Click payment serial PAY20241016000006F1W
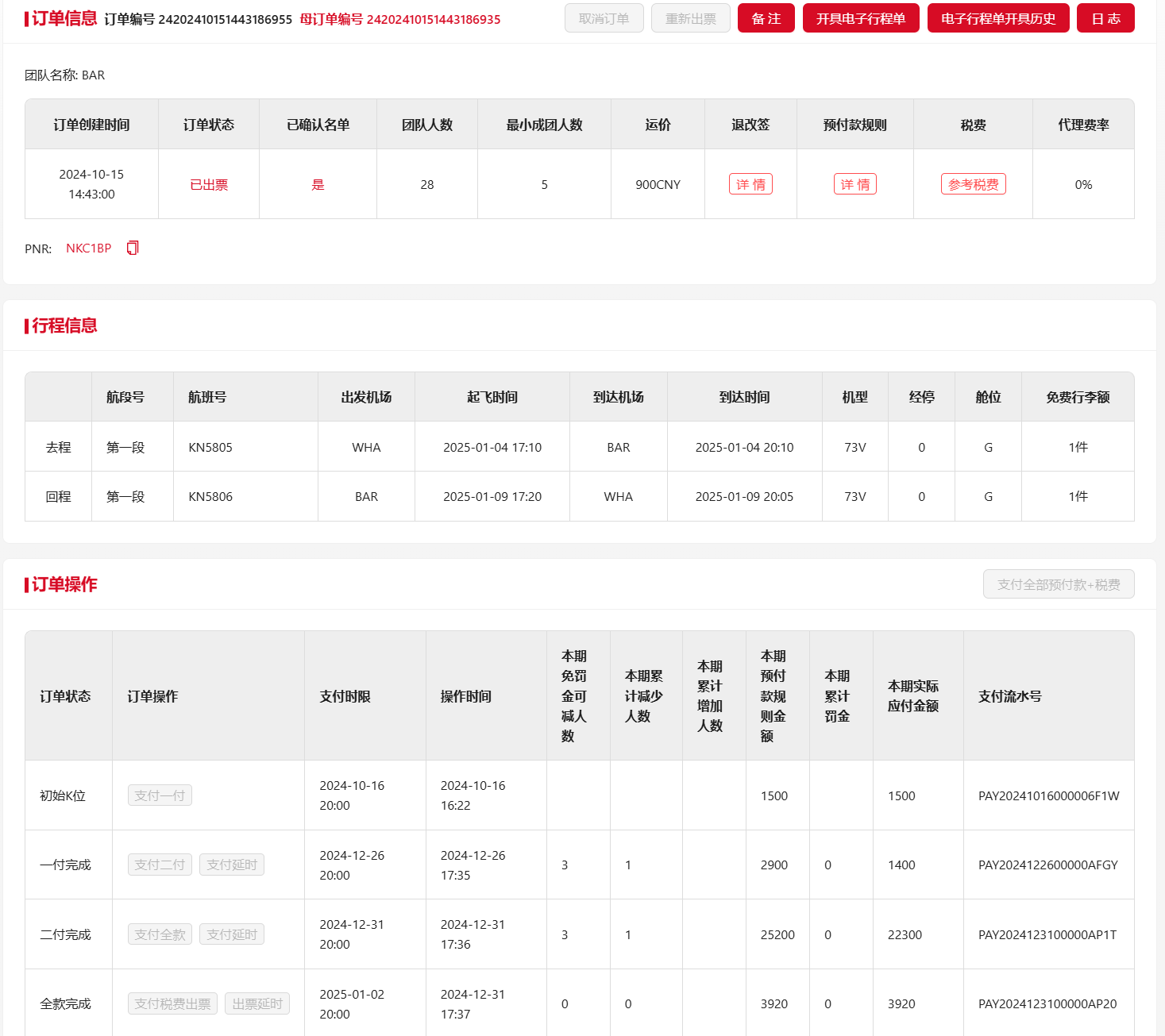This screenshot has width=1165, height=1036. [x=1048, y=795]
